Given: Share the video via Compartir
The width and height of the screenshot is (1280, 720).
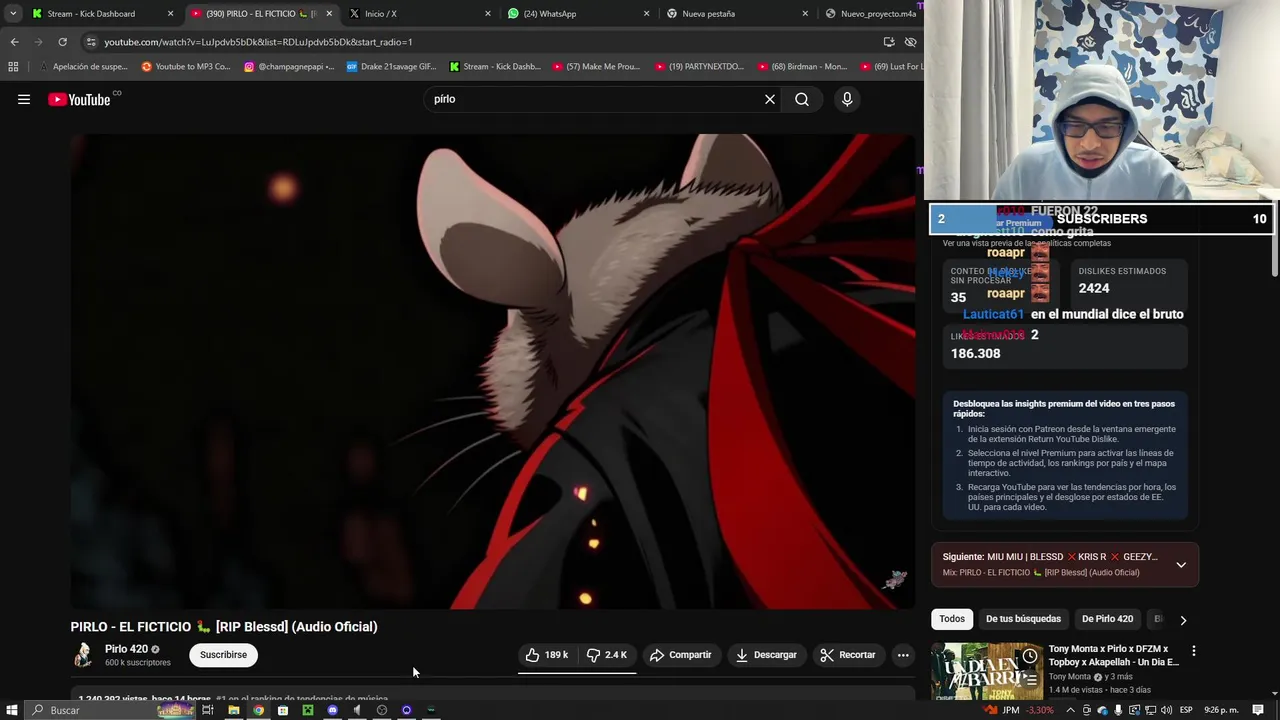Looking at the screenshot, I should (680, 655).
